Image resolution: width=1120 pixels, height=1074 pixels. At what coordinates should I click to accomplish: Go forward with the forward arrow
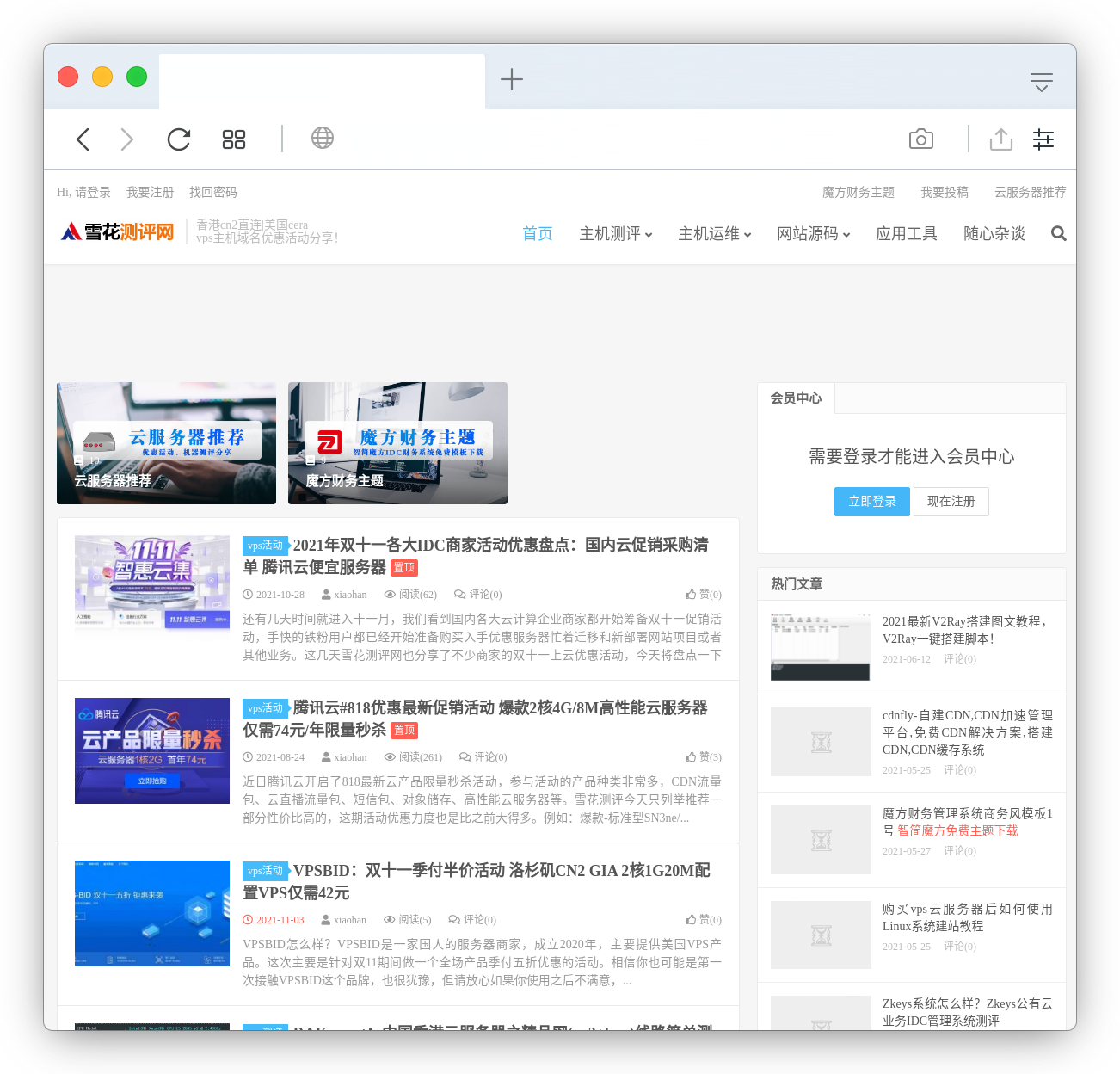[x=127, y=139]
